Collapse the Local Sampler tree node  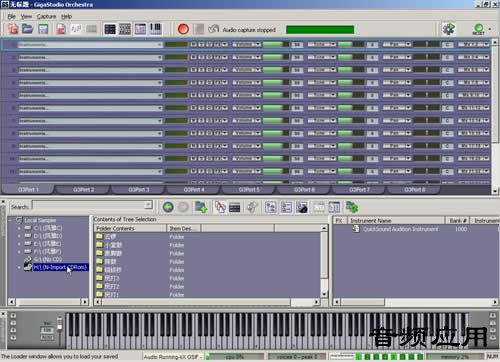[x=10, y=220]
